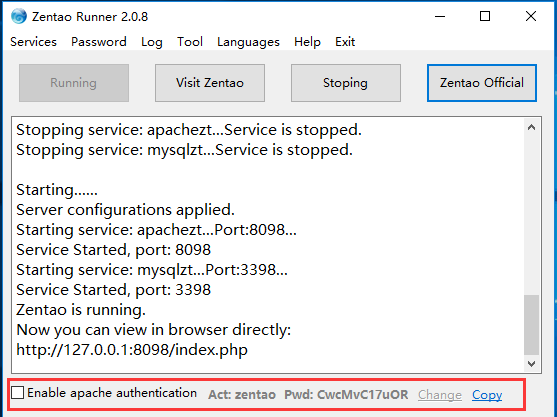
Task: Copy the password via Copy link
Action: click(x=487, y=395)
